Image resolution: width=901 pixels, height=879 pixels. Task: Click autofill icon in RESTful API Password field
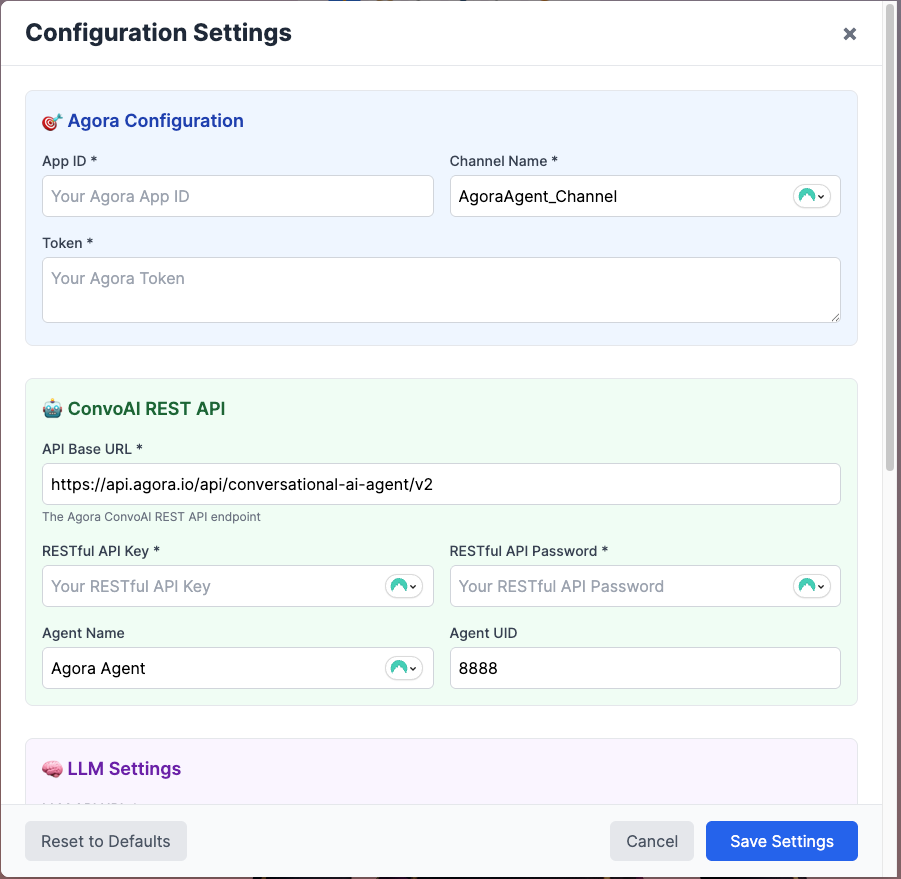point(811,586)
